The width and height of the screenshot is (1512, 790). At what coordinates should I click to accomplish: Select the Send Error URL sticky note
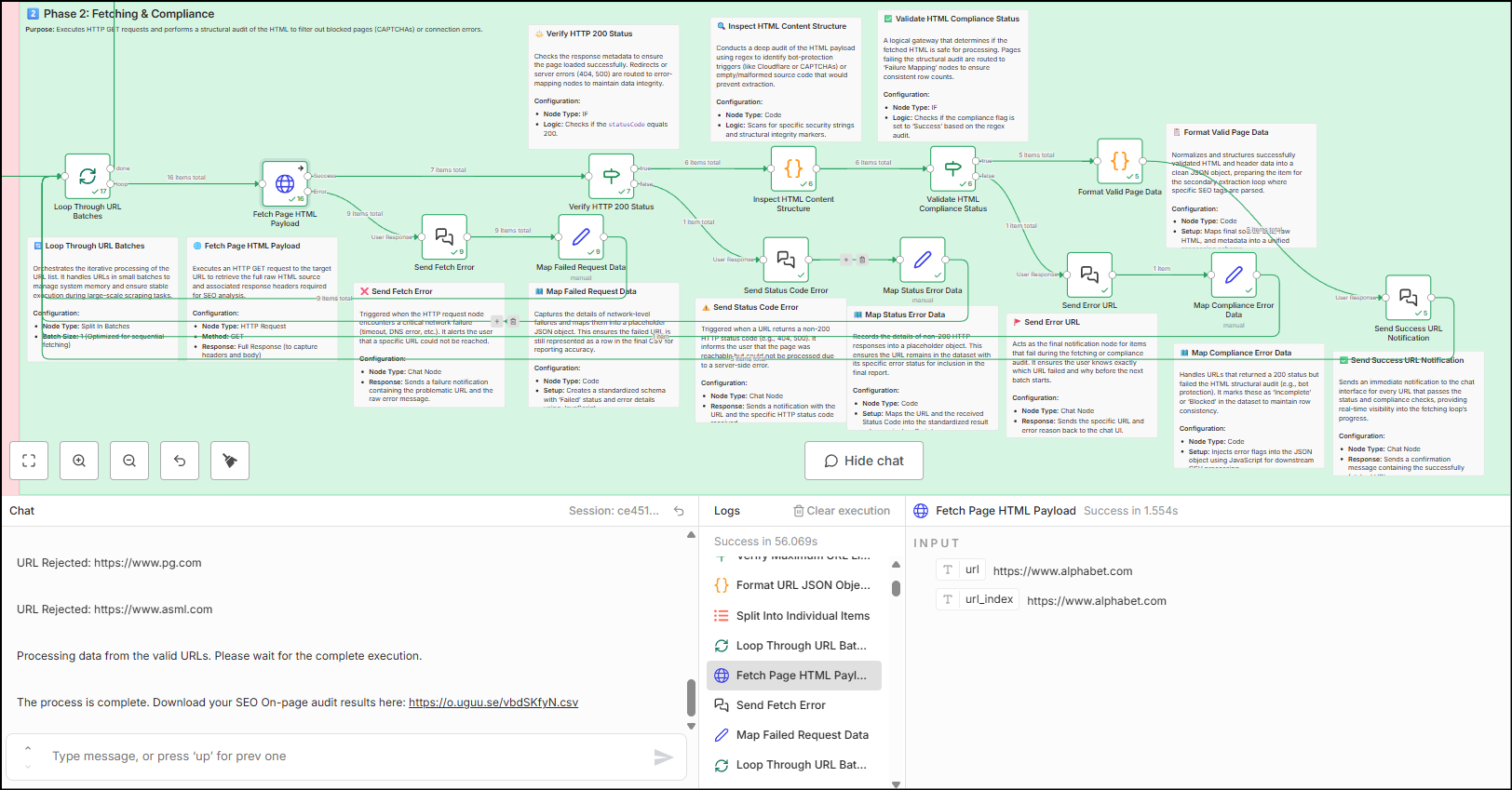click(x=1082, y=376)
